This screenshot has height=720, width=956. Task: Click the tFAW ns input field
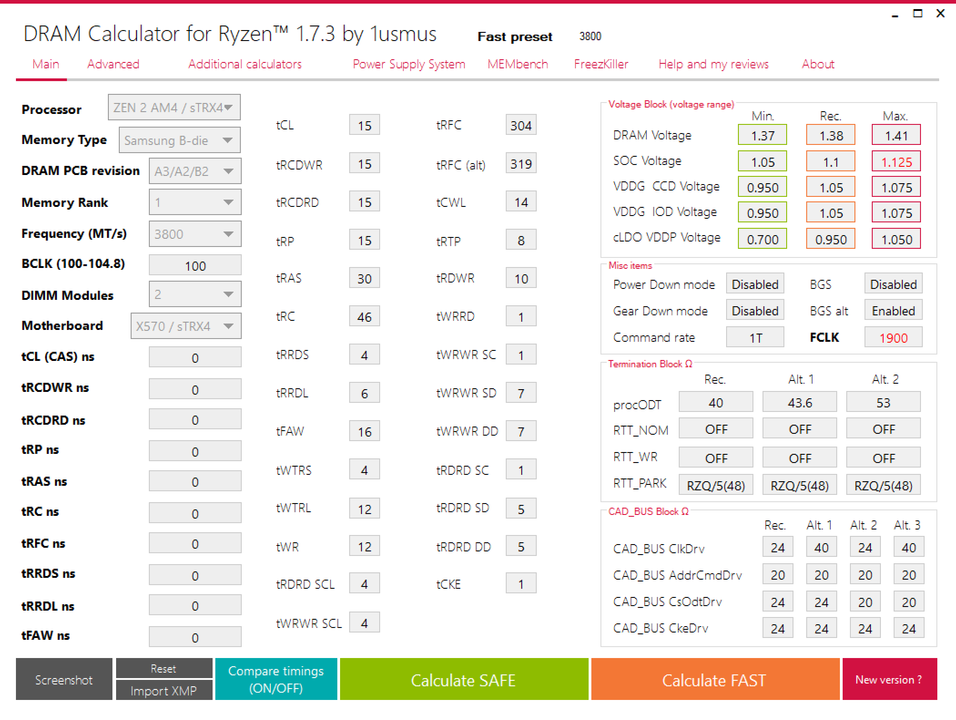195,637
